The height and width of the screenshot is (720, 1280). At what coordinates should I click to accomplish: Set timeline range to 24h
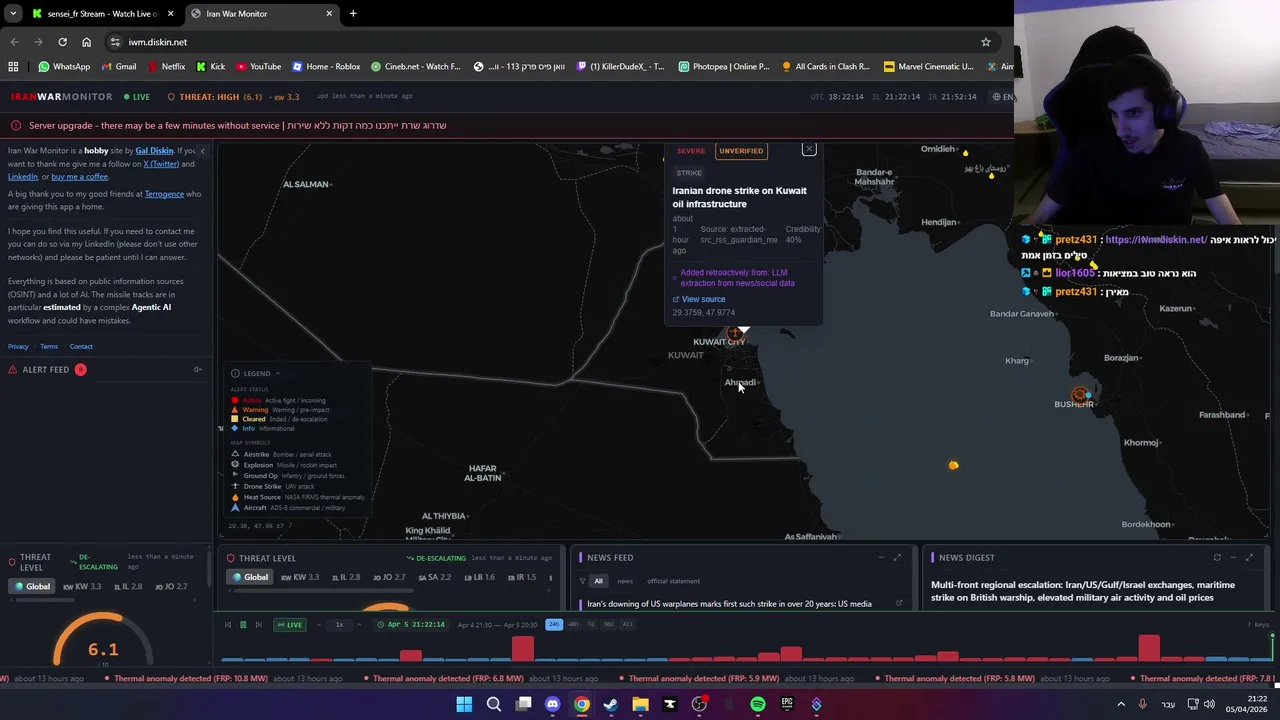tap(554, 624)
